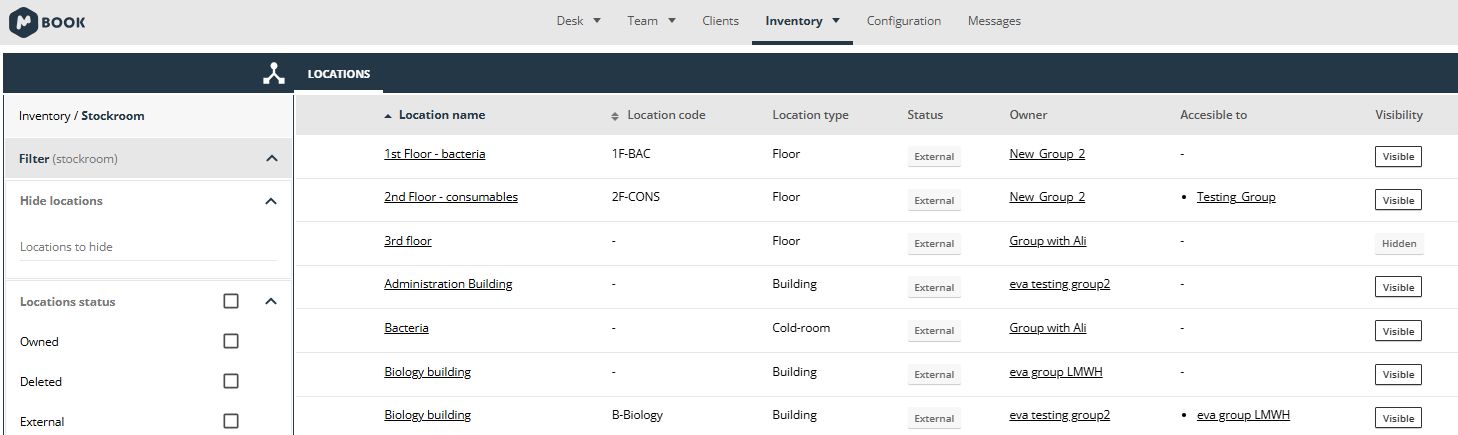
Task: Open the 3rd floor location
Action: [408, 241]
